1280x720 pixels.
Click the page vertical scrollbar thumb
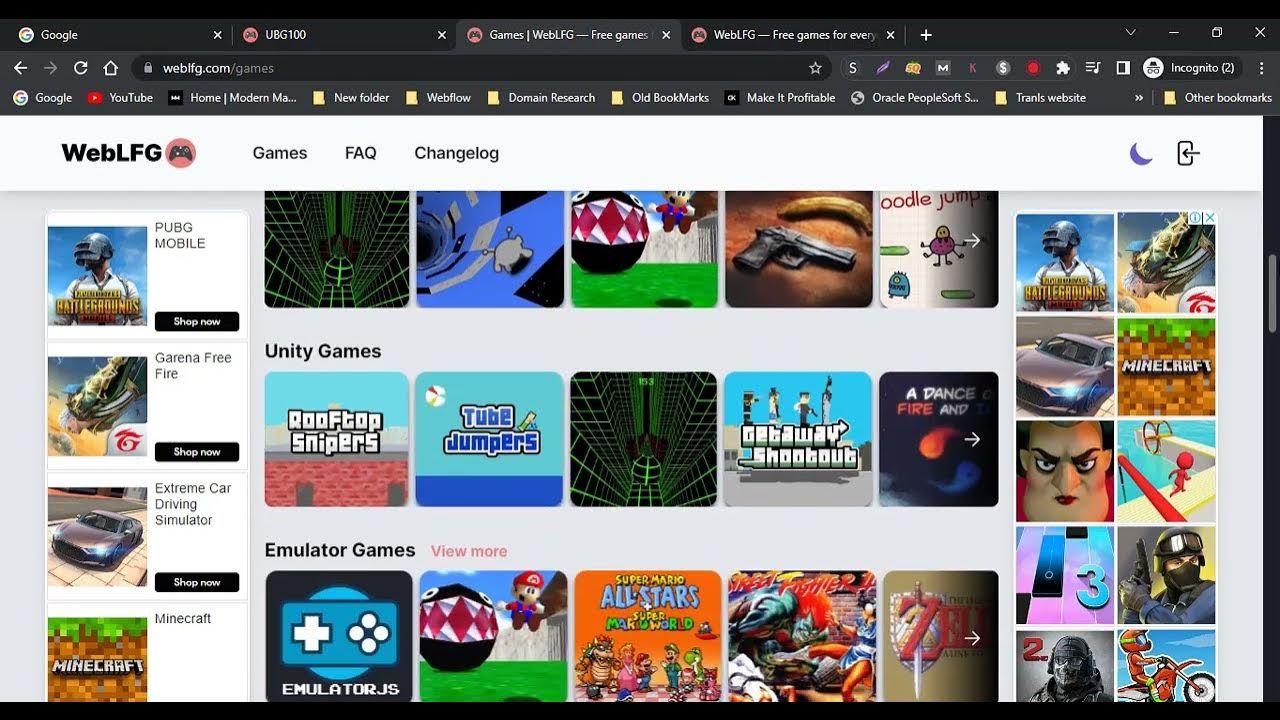coord(1272,292)
